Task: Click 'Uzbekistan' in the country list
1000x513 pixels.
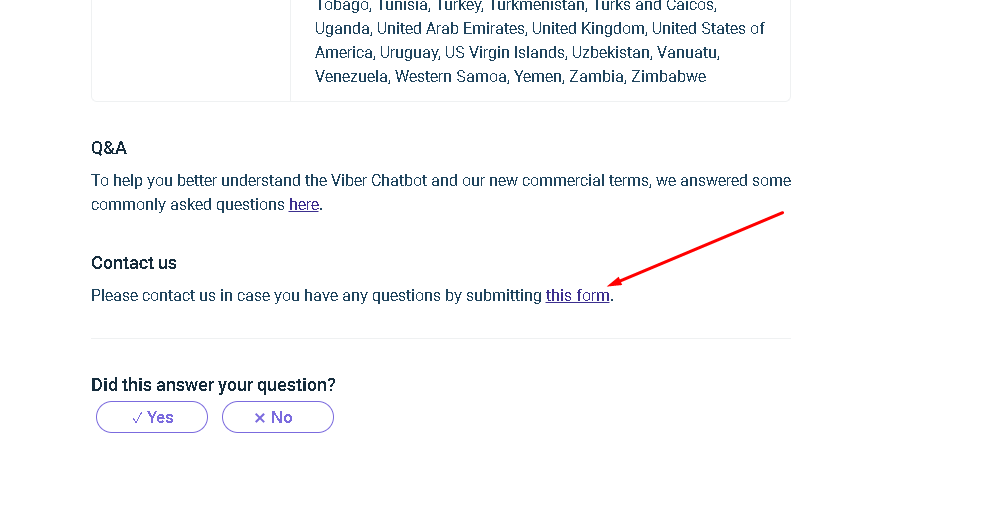Action: click(x=611, y=52)
